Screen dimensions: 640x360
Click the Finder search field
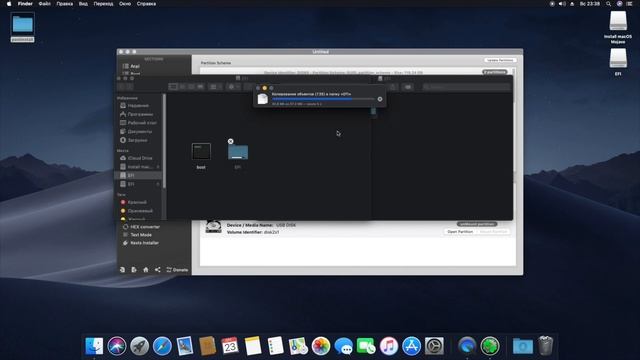466,87
